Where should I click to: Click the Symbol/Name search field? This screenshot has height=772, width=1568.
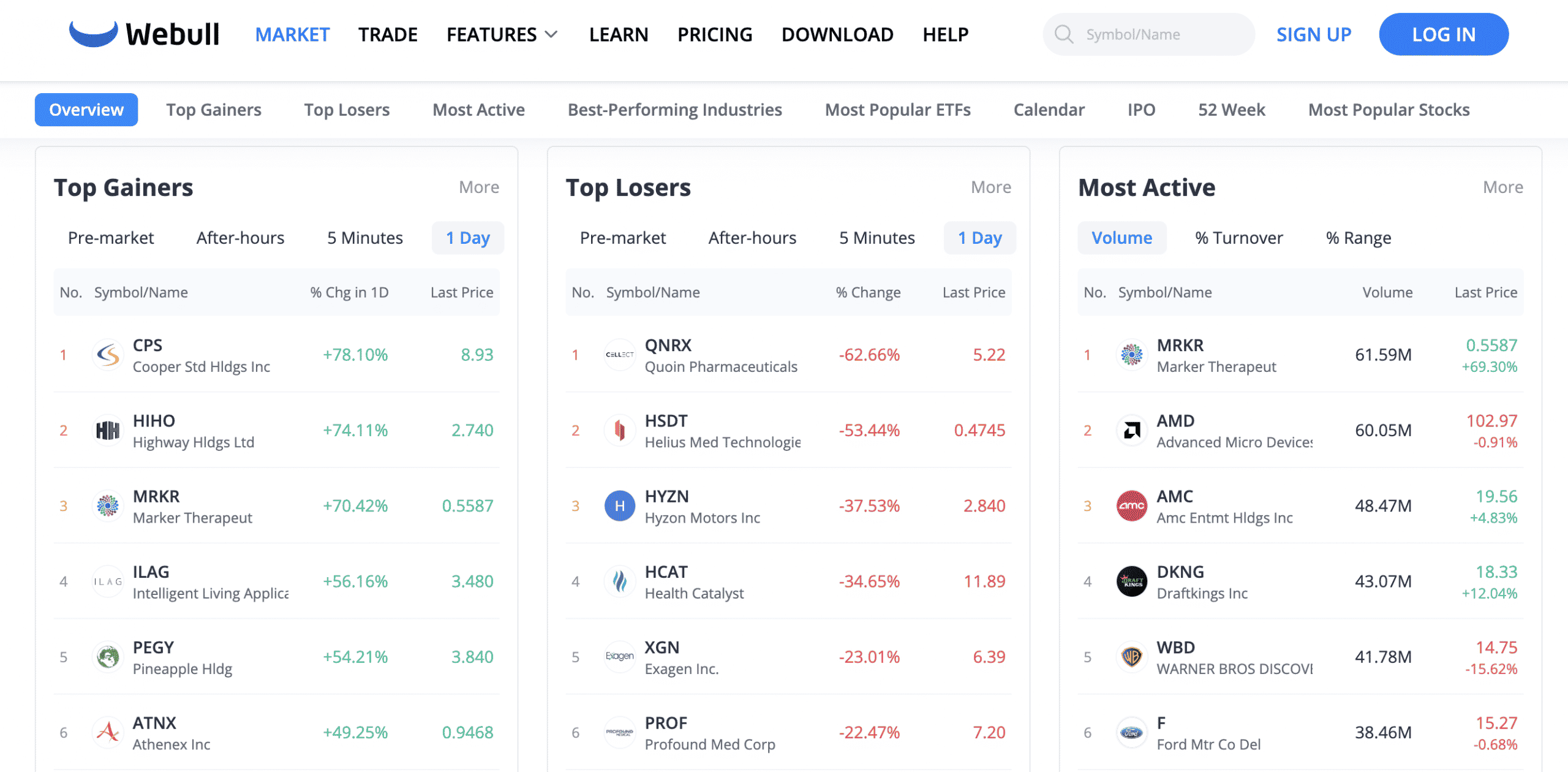(x=1149, y=34)
